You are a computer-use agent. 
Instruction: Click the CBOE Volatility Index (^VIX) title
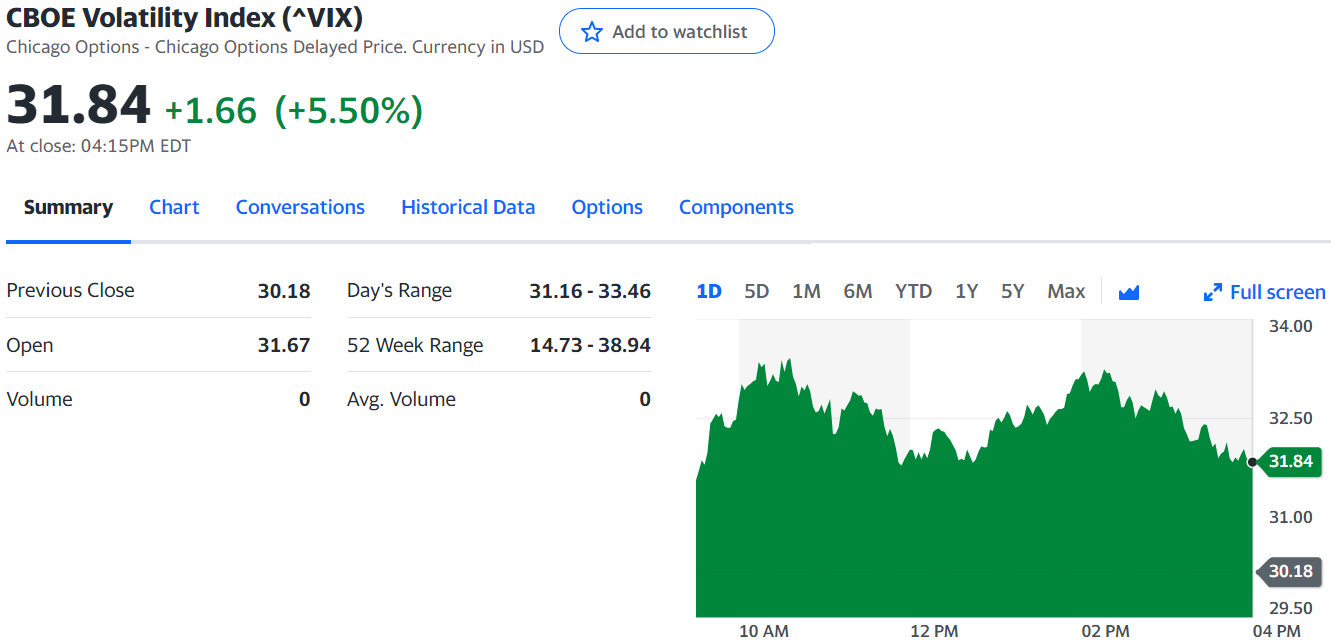click(x=185, y=17)
